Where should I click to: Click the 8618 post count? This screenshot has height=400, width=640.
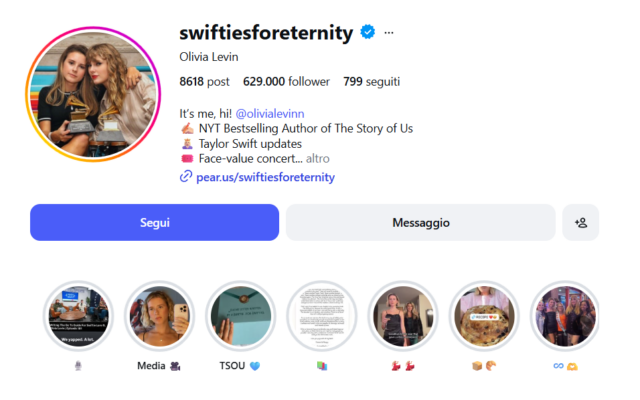tap(205, 81)
